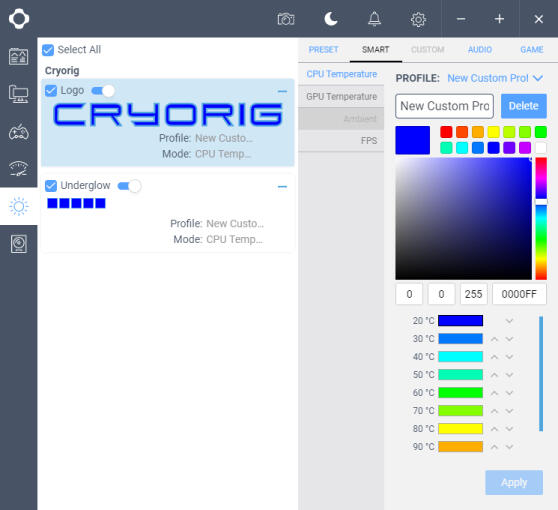Image resolution: width=558 pixels, height=510 pixels.
Task: Select the 80 °C yellow color bar
Action: tap(460, 428)
